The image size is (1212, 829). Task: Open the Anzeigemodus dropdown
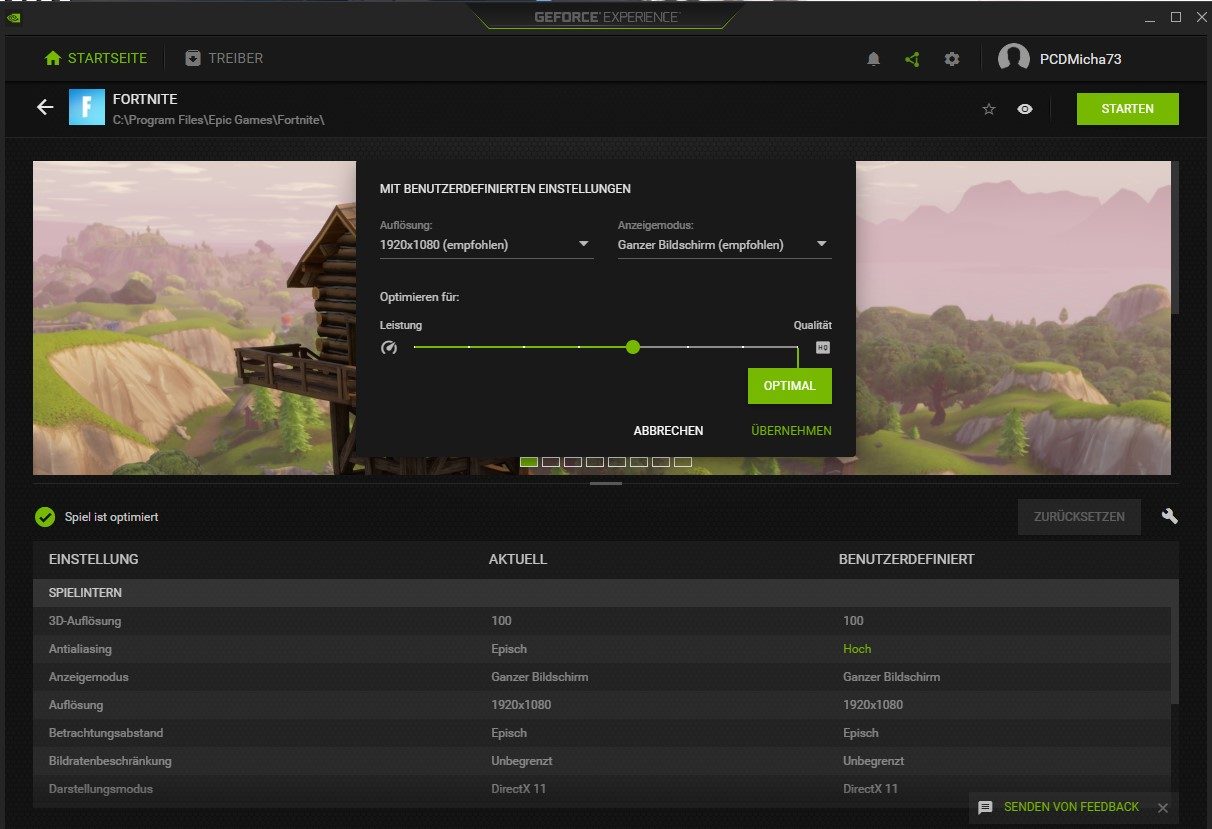(724, 244)
